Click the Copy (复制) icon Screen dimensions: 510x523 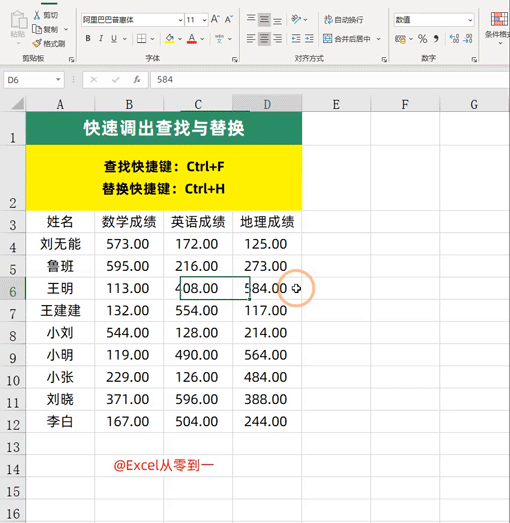tap(37, 29)
